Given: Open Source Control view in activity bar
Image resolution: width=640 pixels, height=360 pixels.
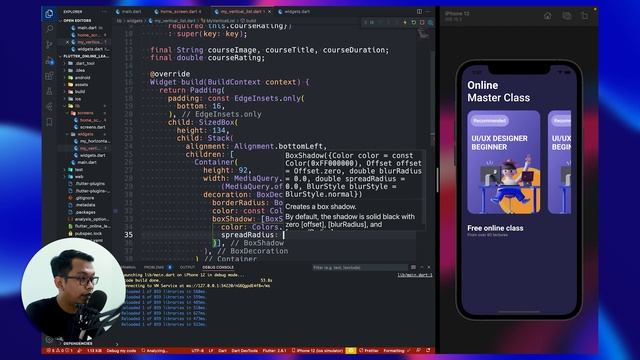Looking at the screenshot, I should pos(49,44).
